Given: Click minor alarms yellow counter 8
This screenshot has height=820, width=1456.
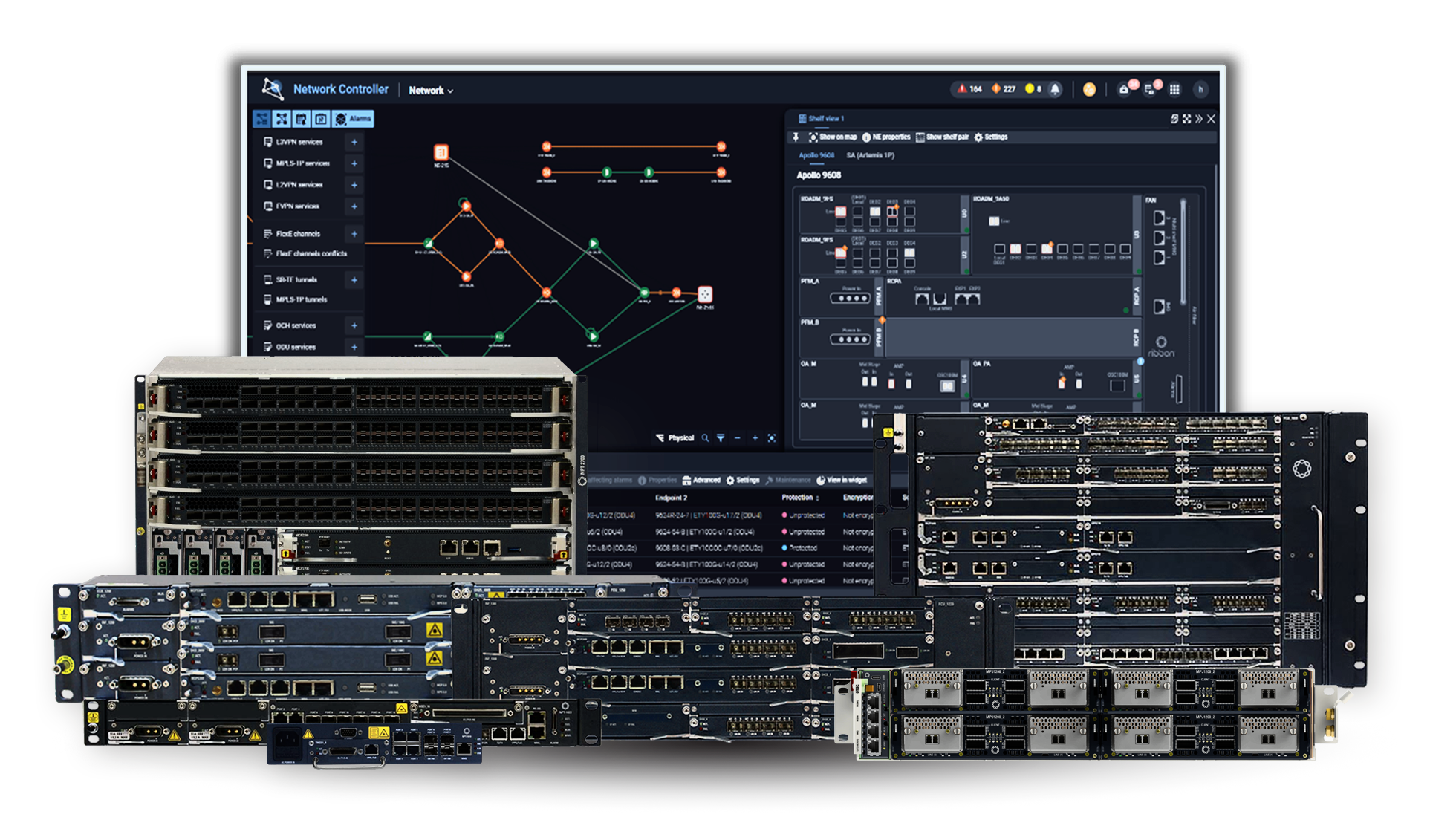Looking at the screenshot, I should pyautogui.click(x=1033, y=89).
